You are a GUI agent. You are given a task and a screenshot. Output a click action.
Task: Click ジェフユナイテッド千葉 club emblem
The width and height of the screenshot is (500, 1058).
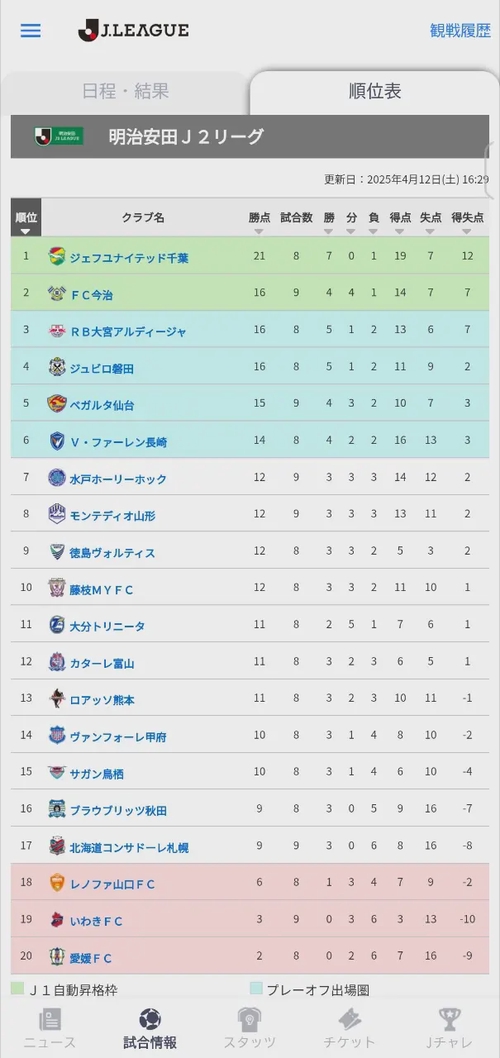pos(57,256)
